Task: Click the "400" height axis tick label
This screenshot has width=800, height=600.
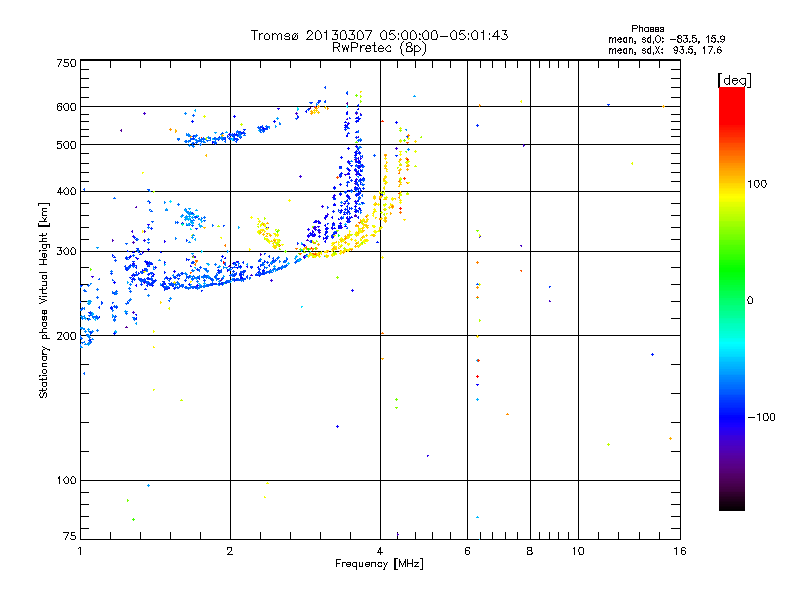Action: coord(66,192)
